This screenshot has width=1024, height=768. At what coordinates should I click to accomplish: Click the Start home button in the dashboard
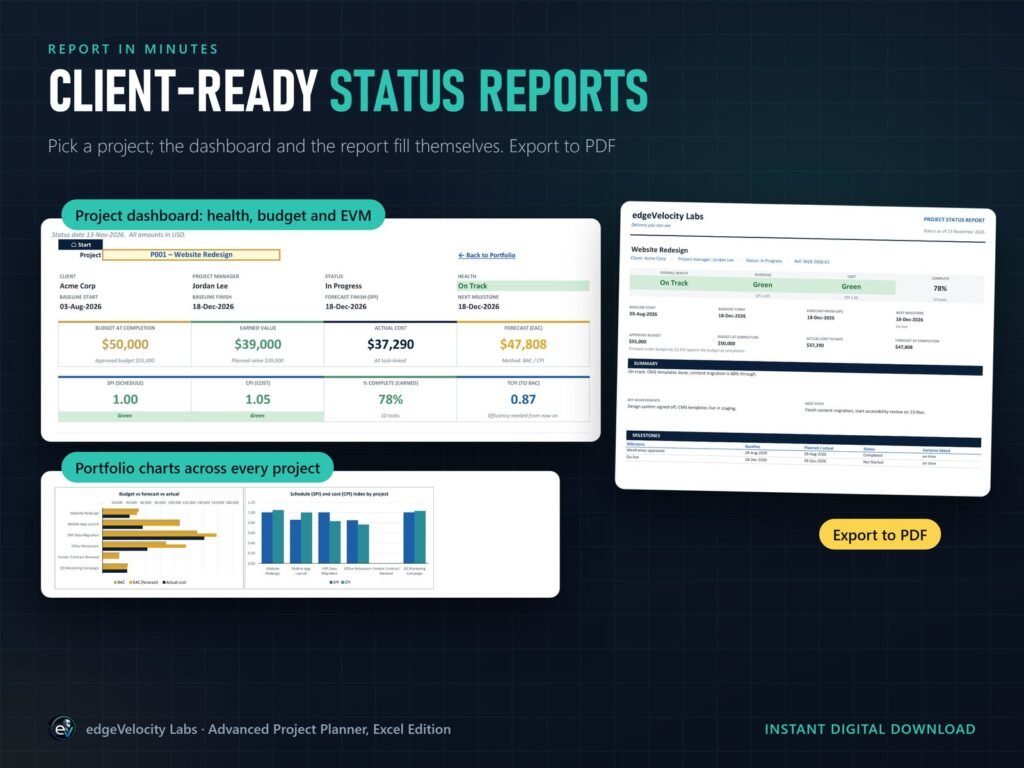80,244
